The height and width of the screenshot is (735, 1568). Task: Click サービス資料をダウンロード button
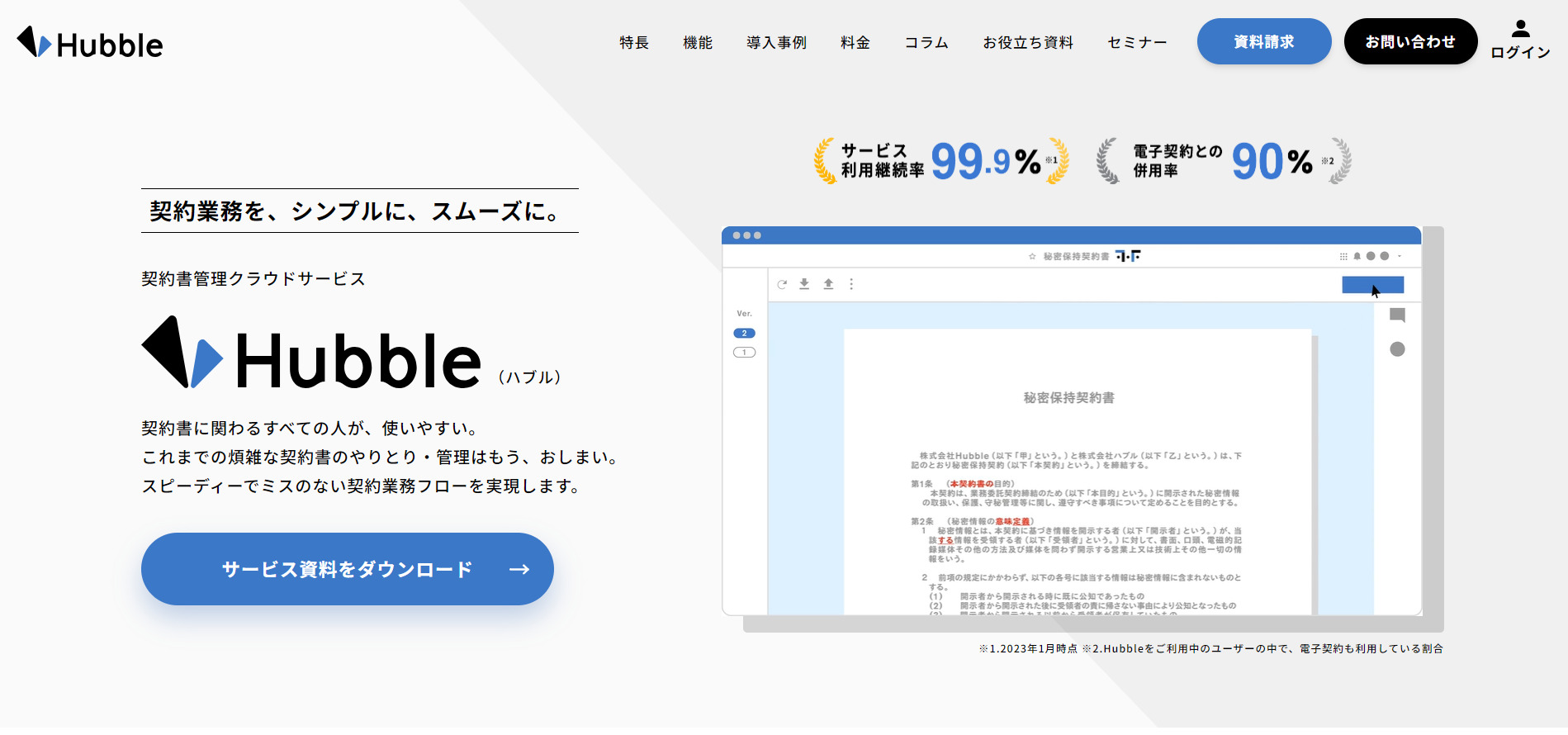[x=348, y=569]
